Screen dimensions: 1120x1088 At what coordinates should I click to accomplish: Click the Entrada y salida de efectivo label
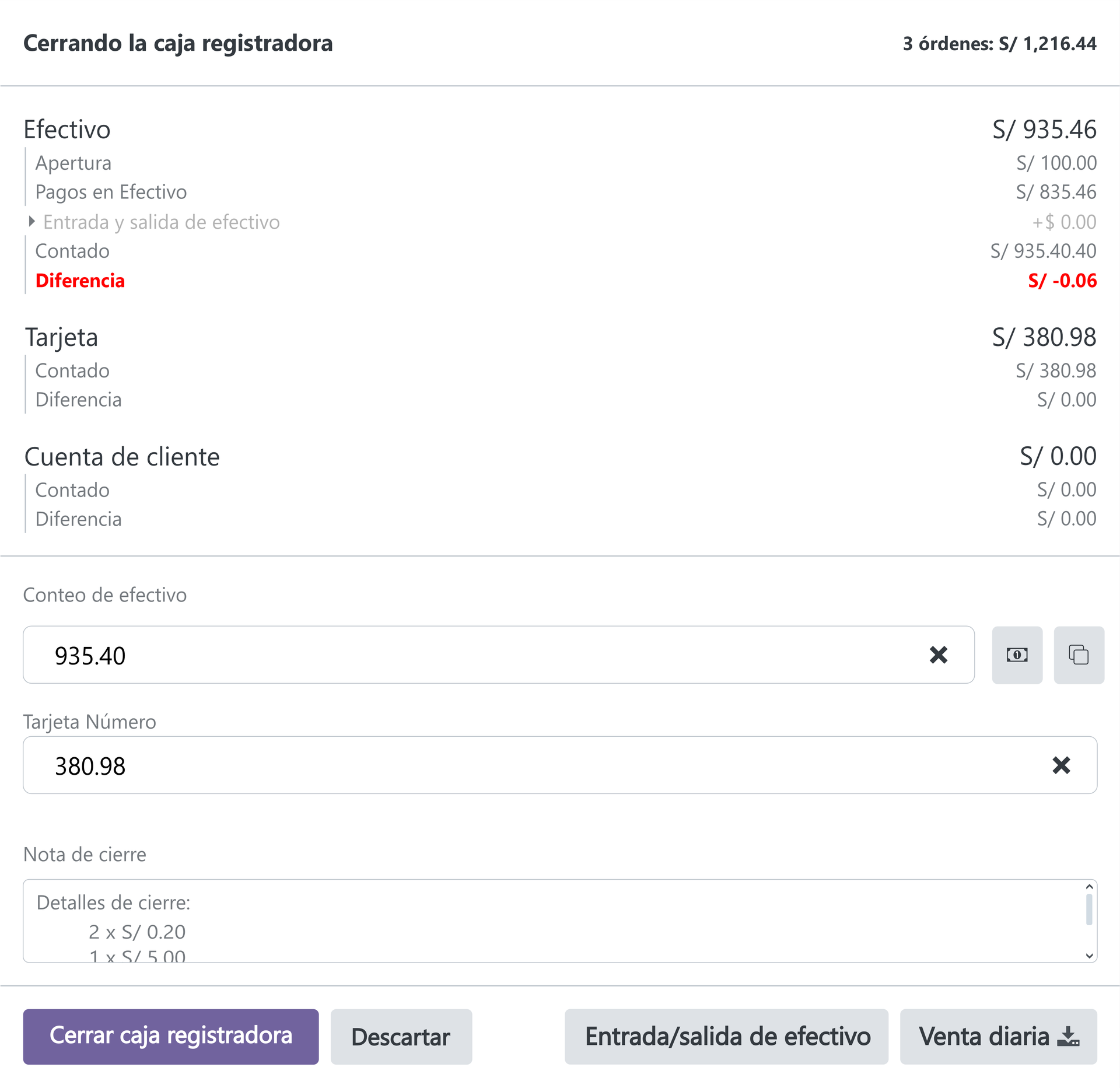tap(162, 222)
